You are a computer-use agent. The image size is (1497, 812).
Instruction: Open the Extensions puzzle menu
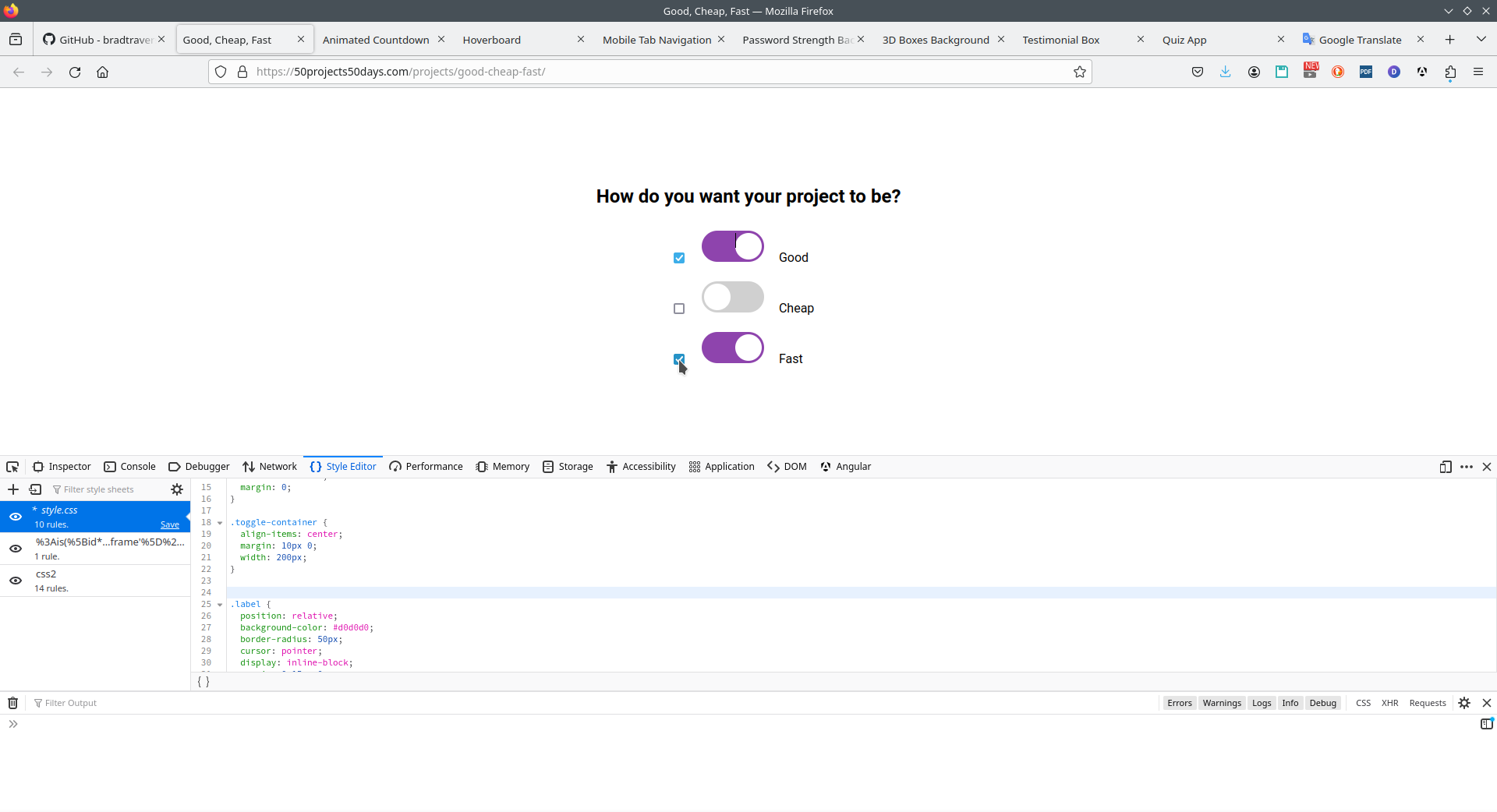click(1450, 72)
